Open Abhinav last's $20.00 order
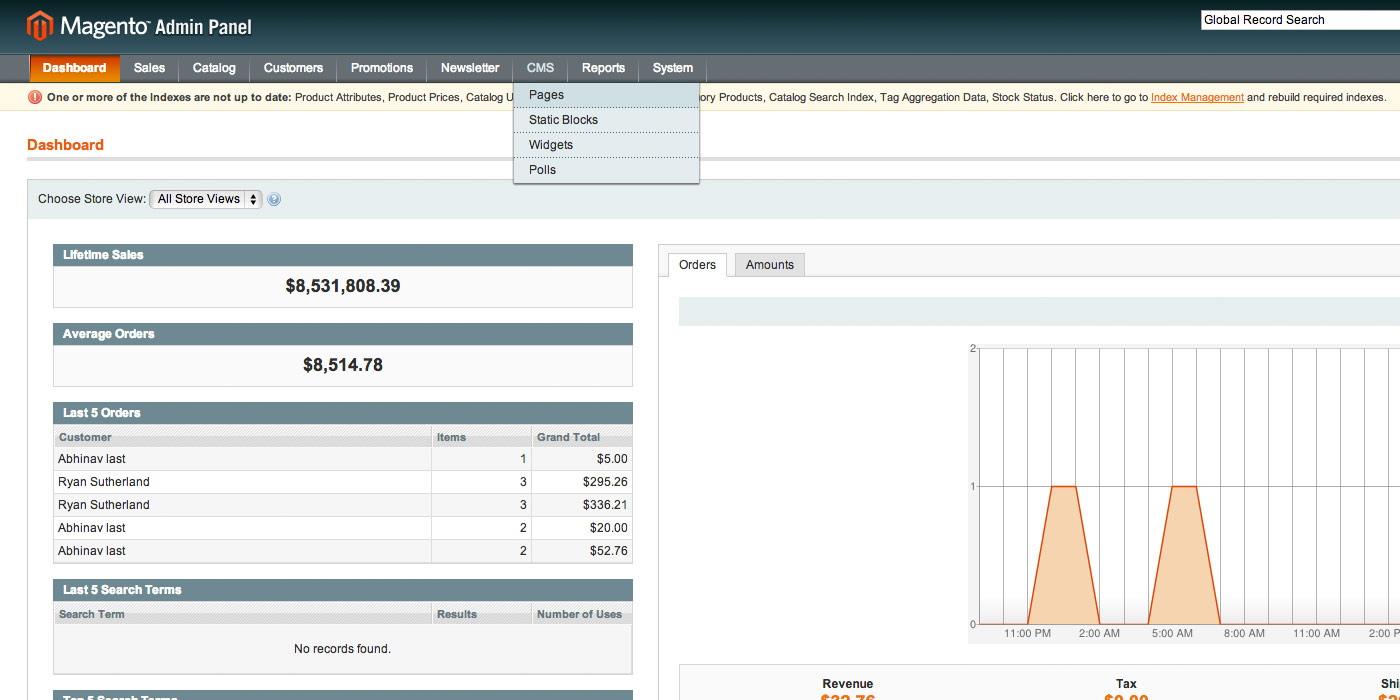The image size is (1400, 700). point(343,528)
